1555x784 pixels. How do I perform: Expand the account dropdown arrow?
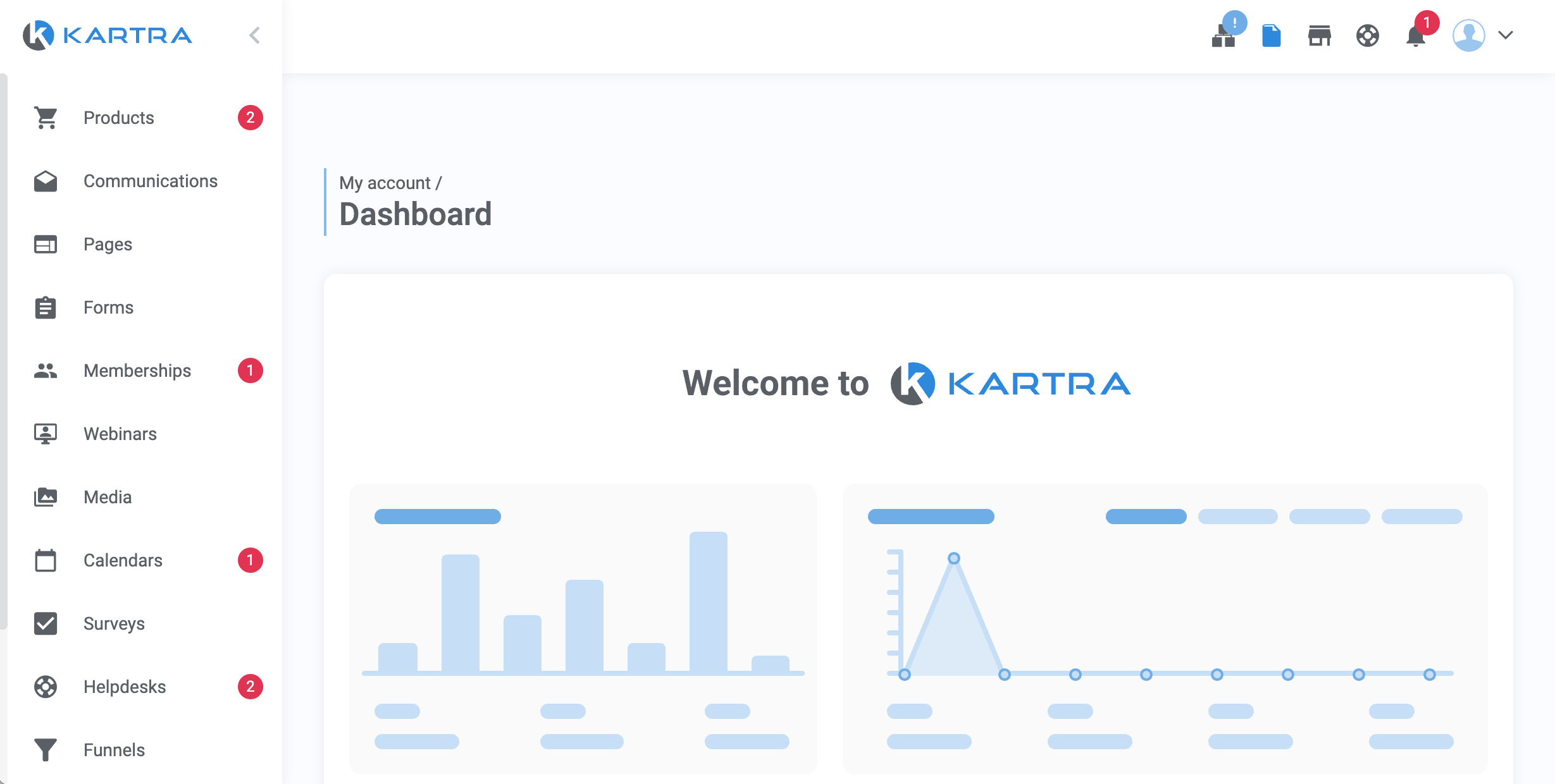[1506, 35]
